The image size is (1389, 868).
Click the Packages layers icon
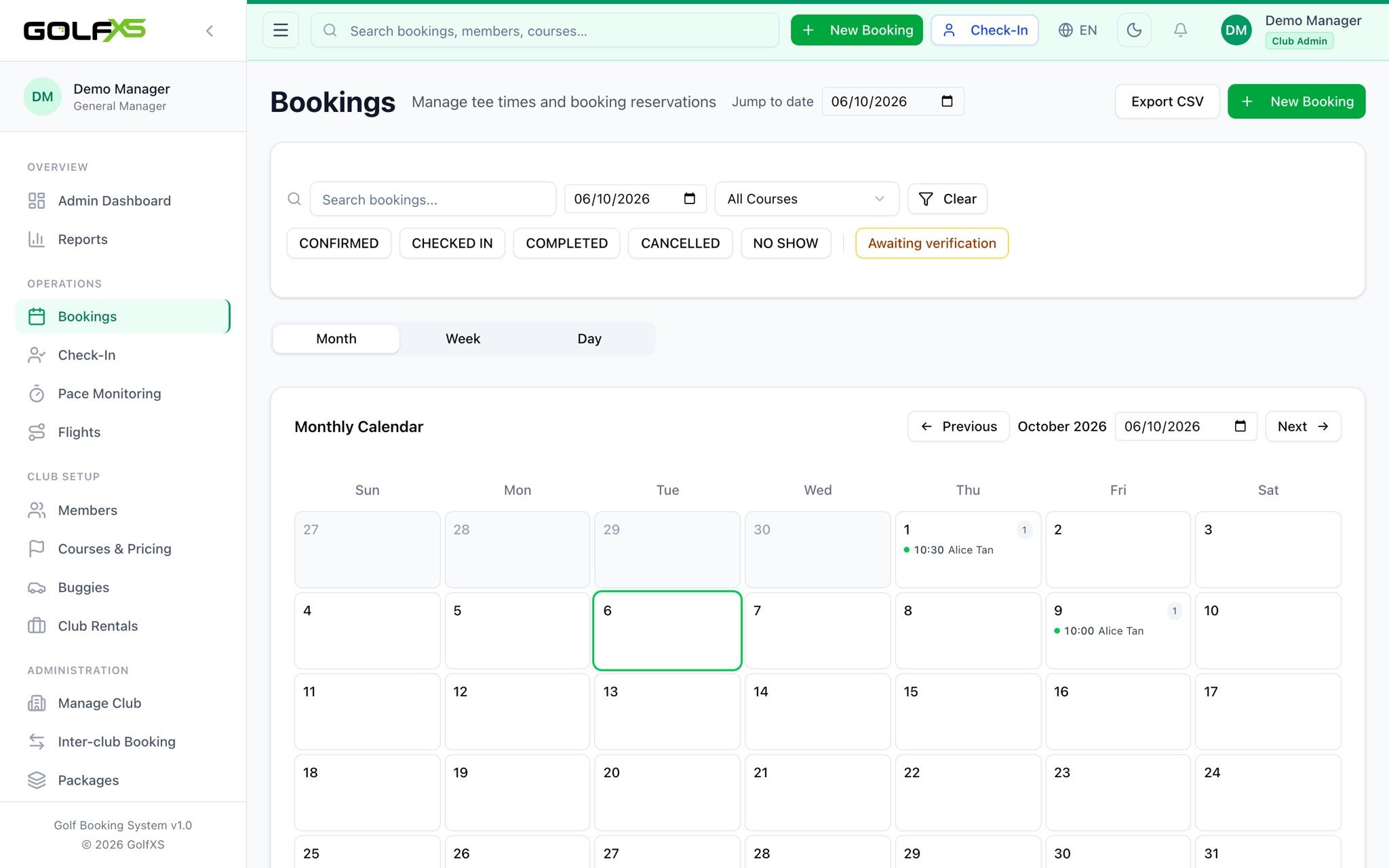point(37,781)
